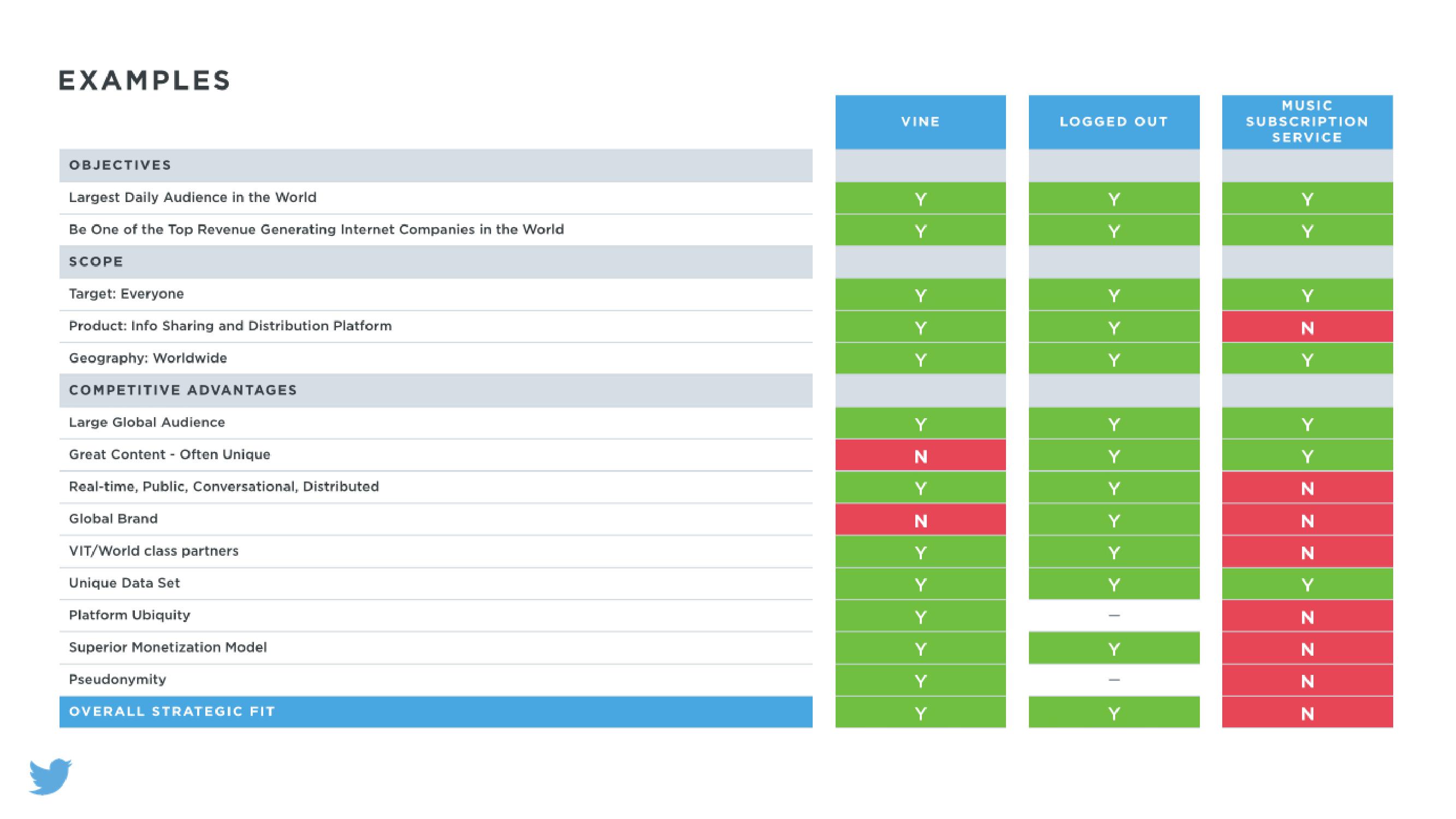
Task: Click the VINE column header
Action: coord(920,122)
